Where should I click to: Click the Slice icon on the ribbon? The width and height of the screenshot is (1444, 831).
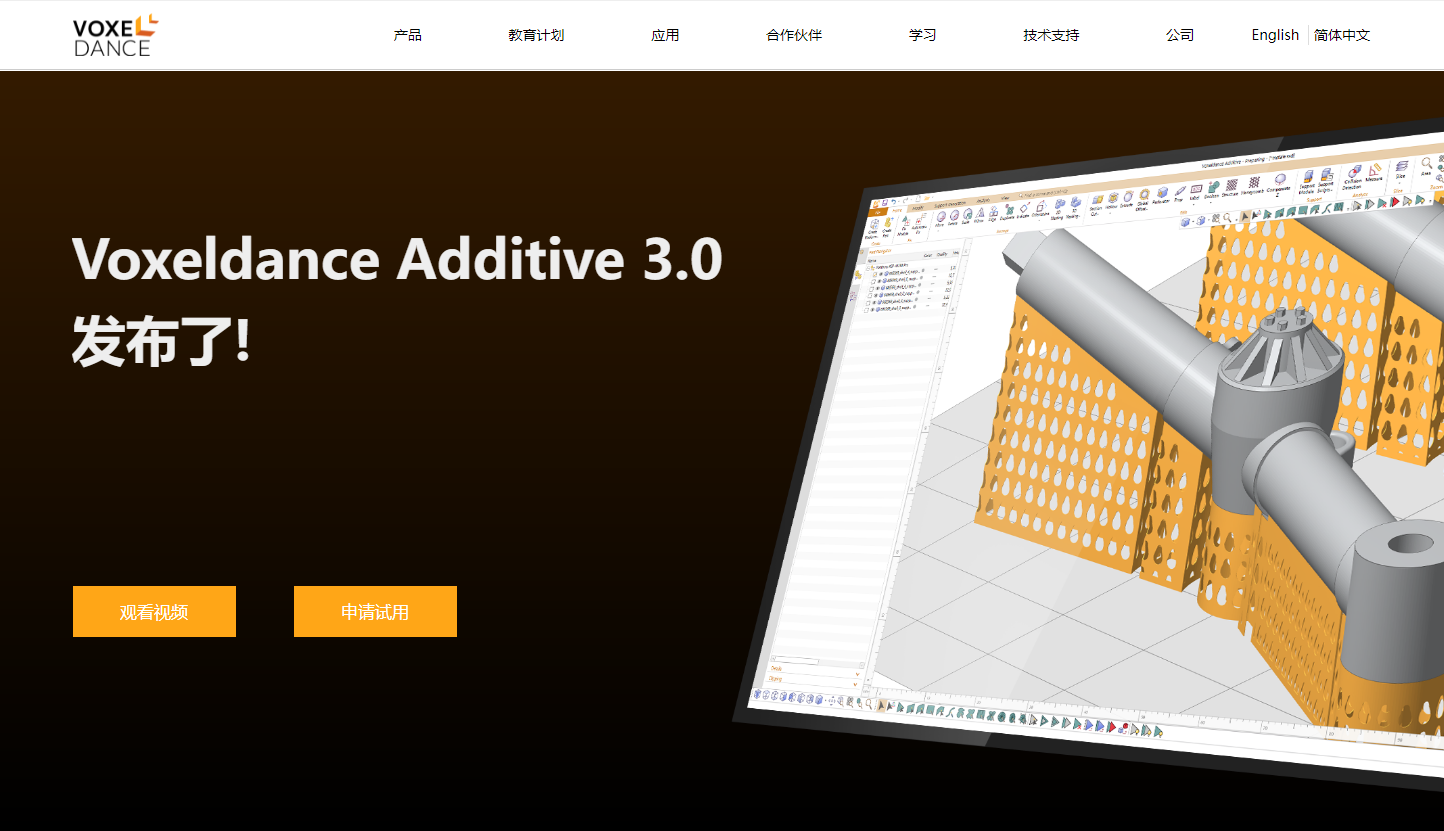click(1401, 168)
